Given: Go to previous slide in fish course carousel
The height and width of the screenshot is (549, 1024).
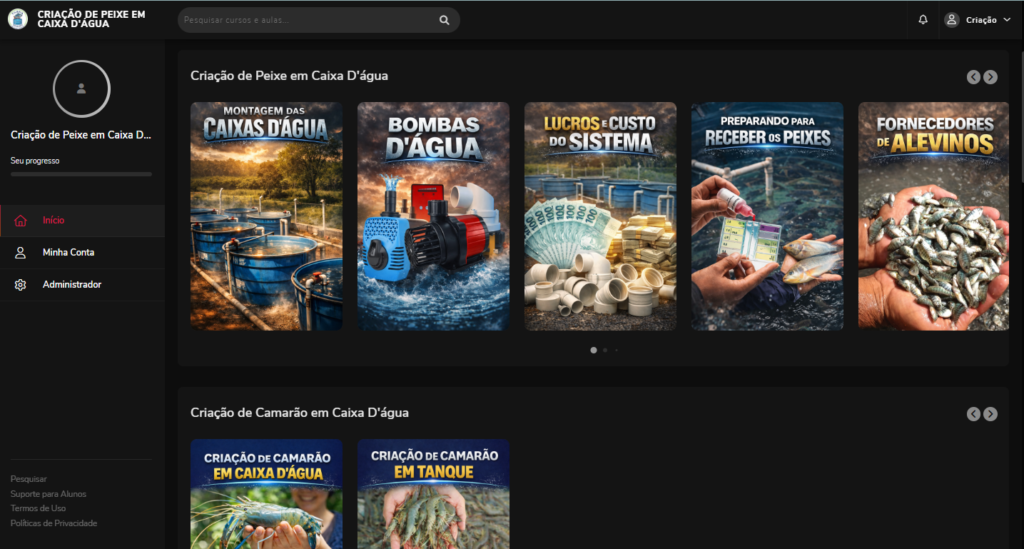Looking at the screenshot, I should [973, 77].
